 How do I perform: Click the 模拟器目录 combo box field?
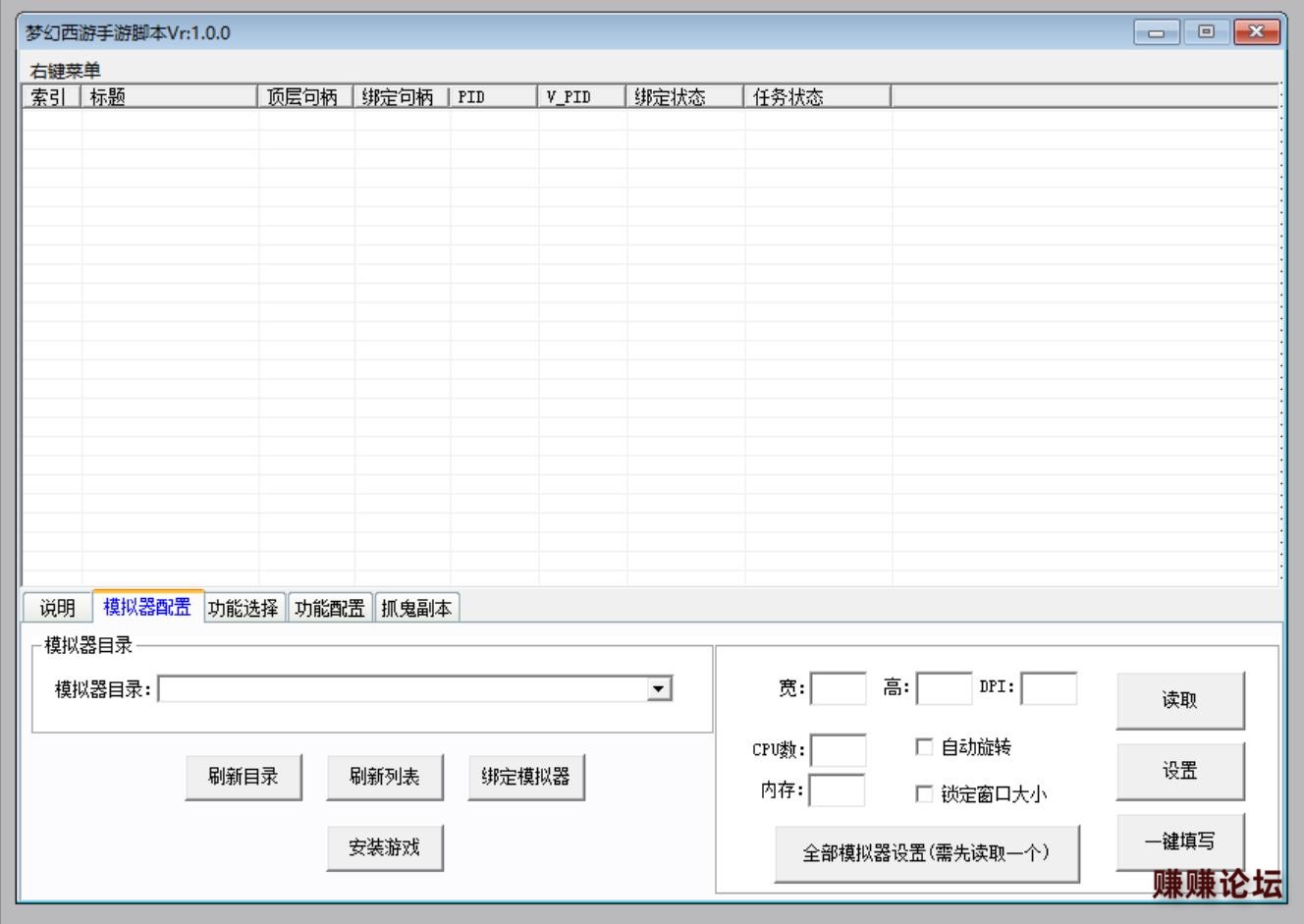(x=414, y=689)
